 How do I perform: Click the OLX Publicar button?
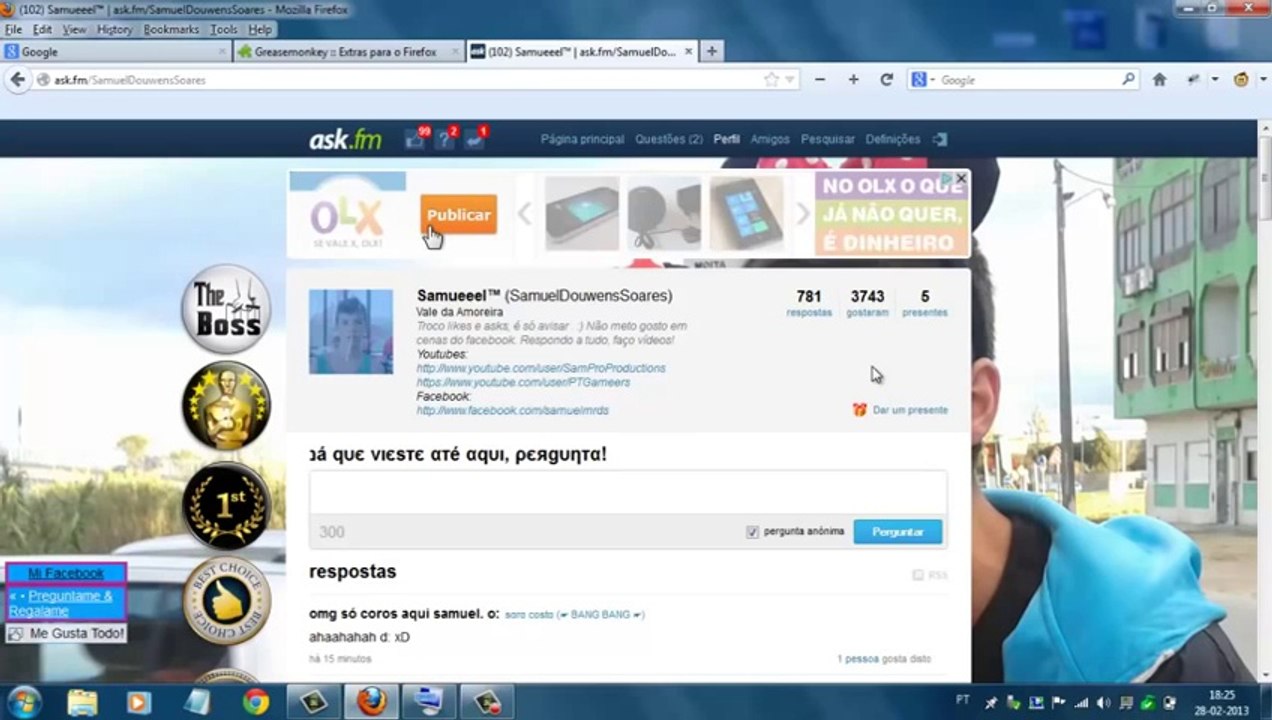point(459,215)
